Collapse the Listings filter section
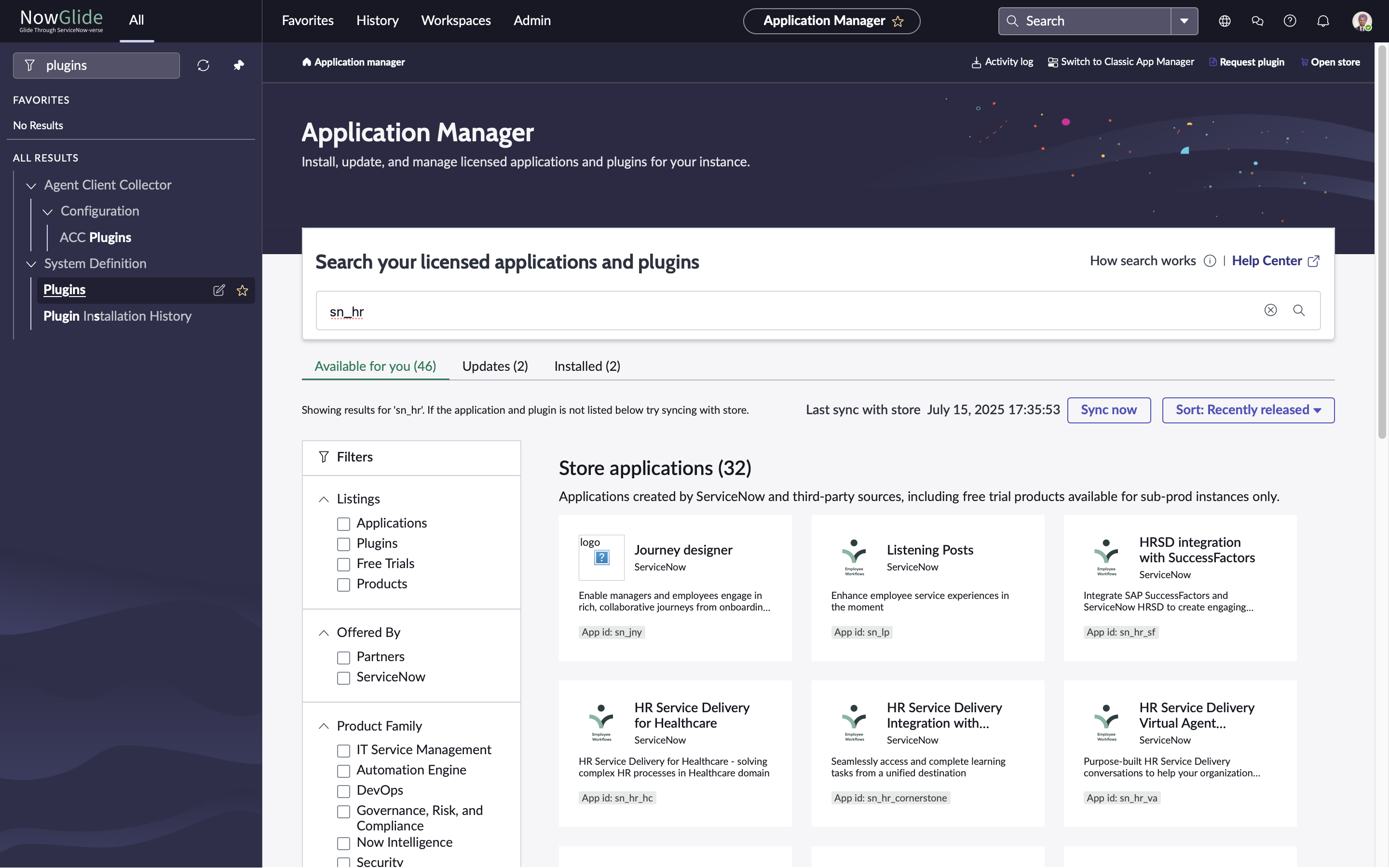This screenshot has width=1389, height=868. pyautogui.click(x=324, y=500)
